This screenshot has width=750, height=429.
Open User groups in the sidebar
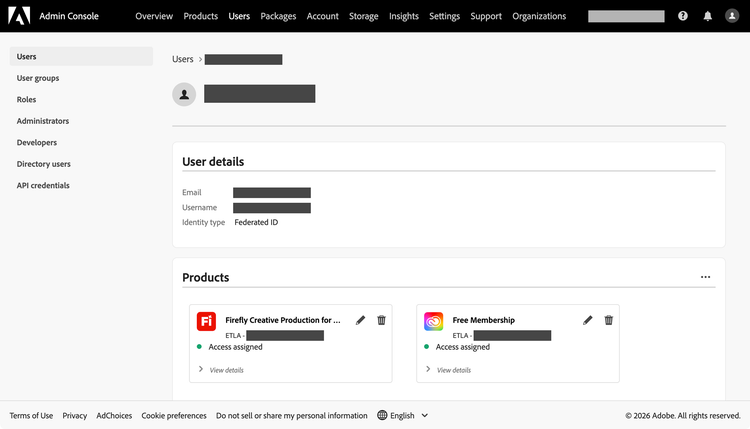pyautogui.click(x=38, y=78)
